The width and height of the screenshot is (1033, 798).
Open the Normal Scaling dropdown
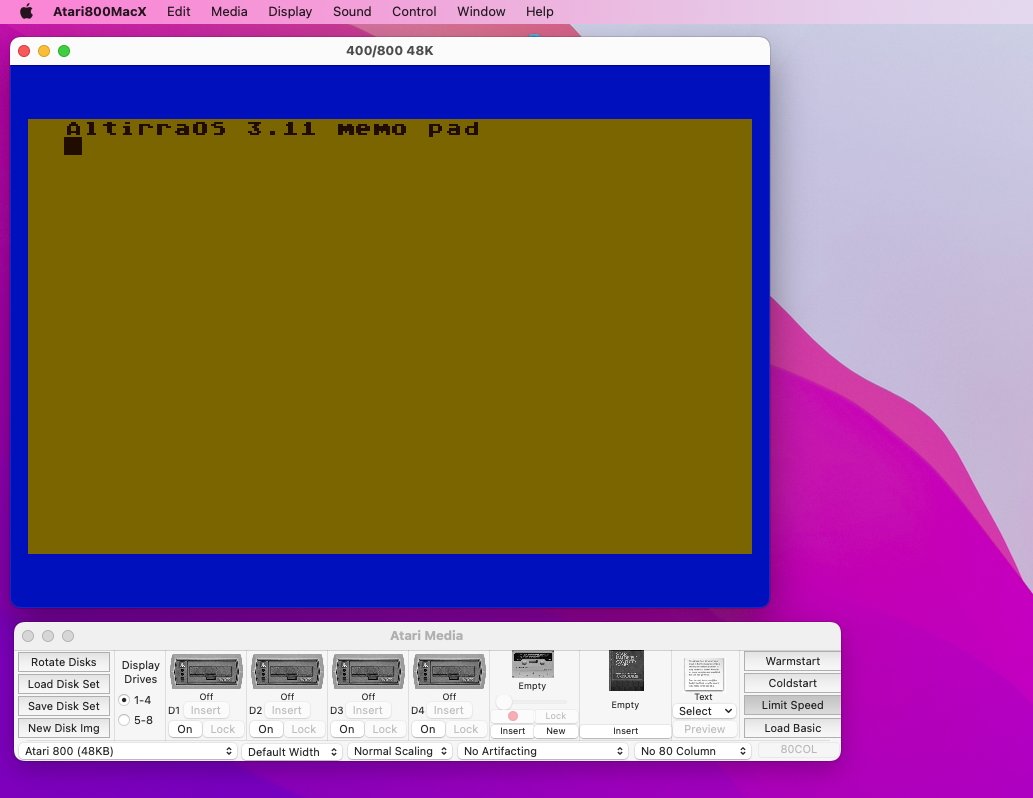[400, 751]
